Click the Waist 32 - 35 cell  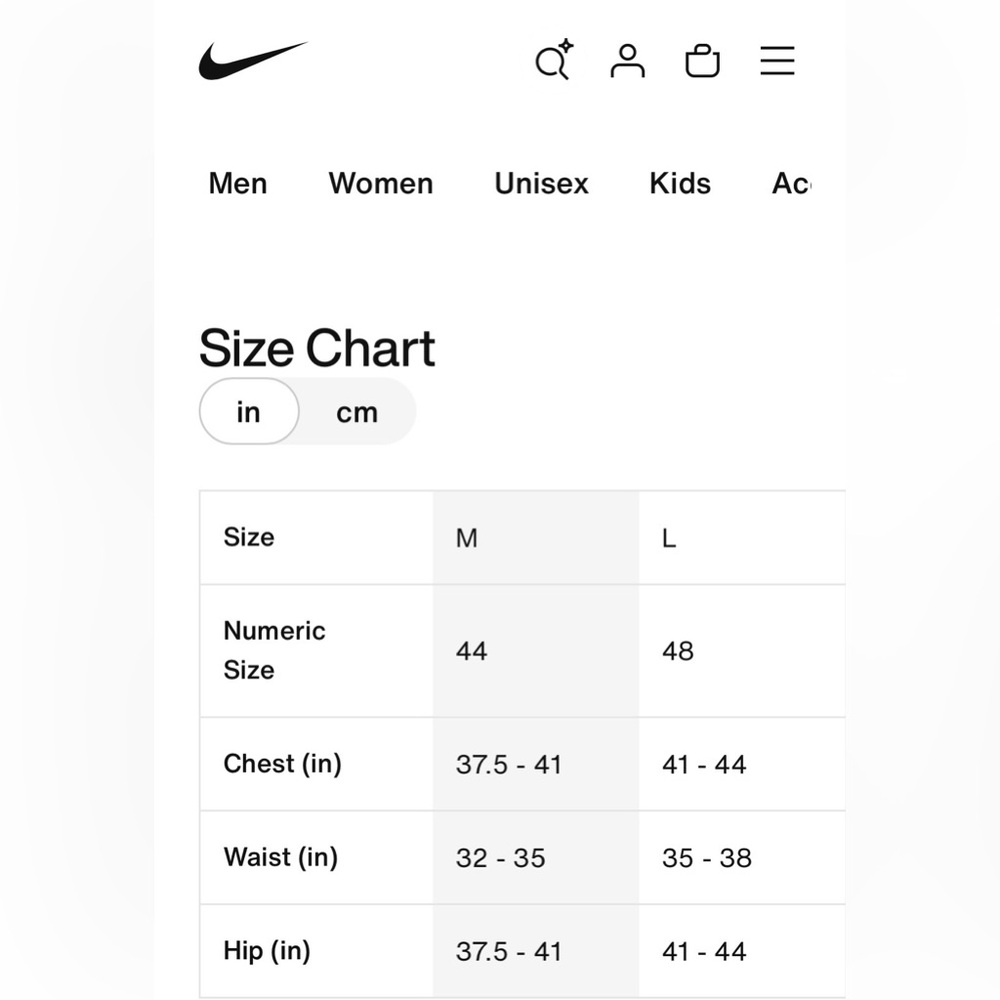tap(536, 858)
